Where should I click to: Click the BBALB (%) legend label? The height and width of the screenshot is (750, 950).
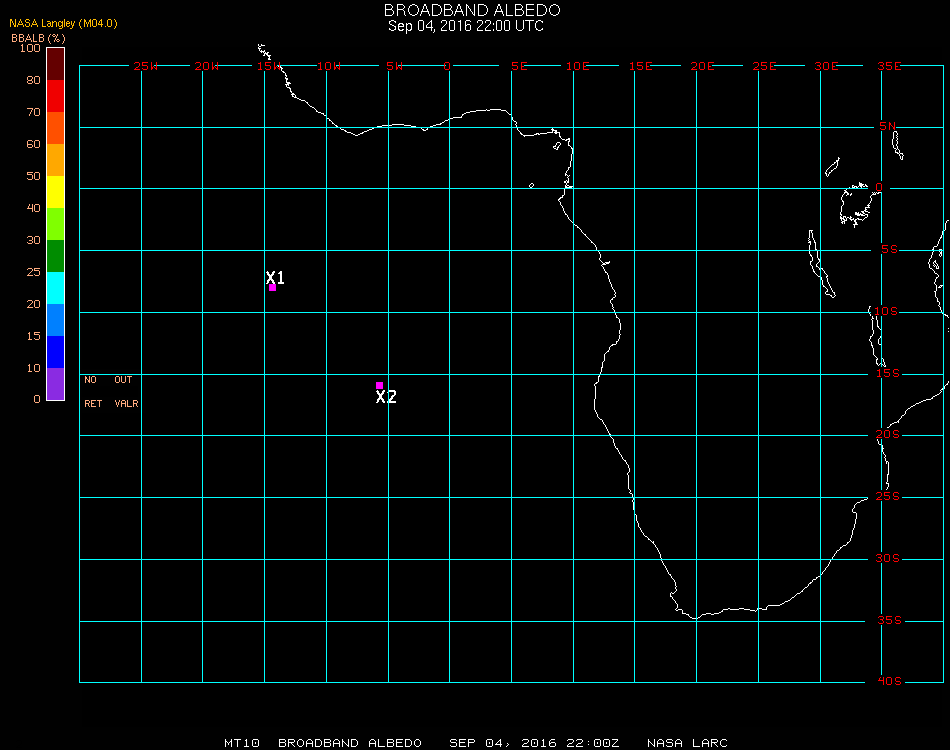pyautogui.click(x=38, y=38)
